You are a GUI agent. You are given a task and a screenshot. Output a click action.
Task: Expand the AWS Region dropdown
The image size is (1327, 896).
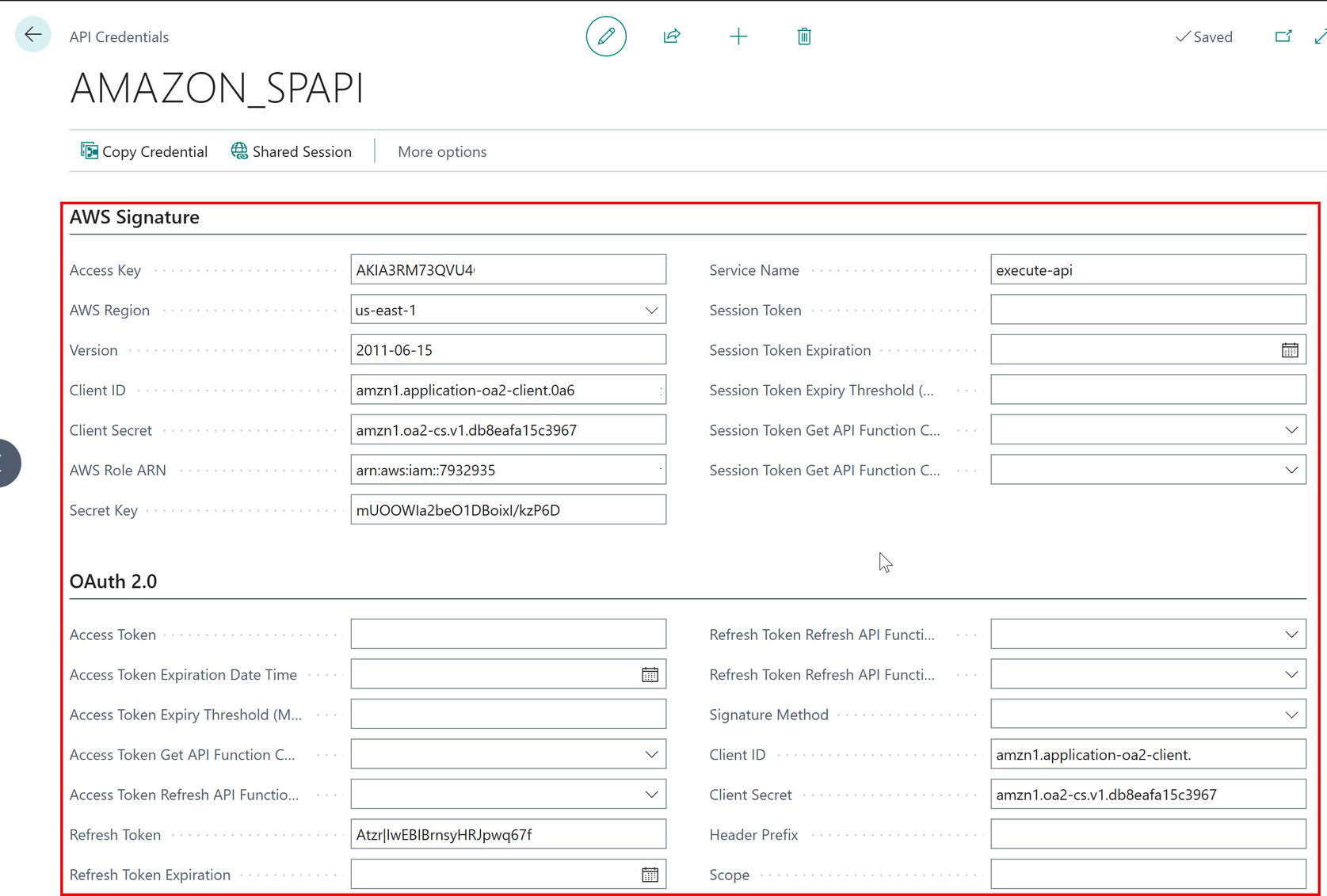point(651,311)
